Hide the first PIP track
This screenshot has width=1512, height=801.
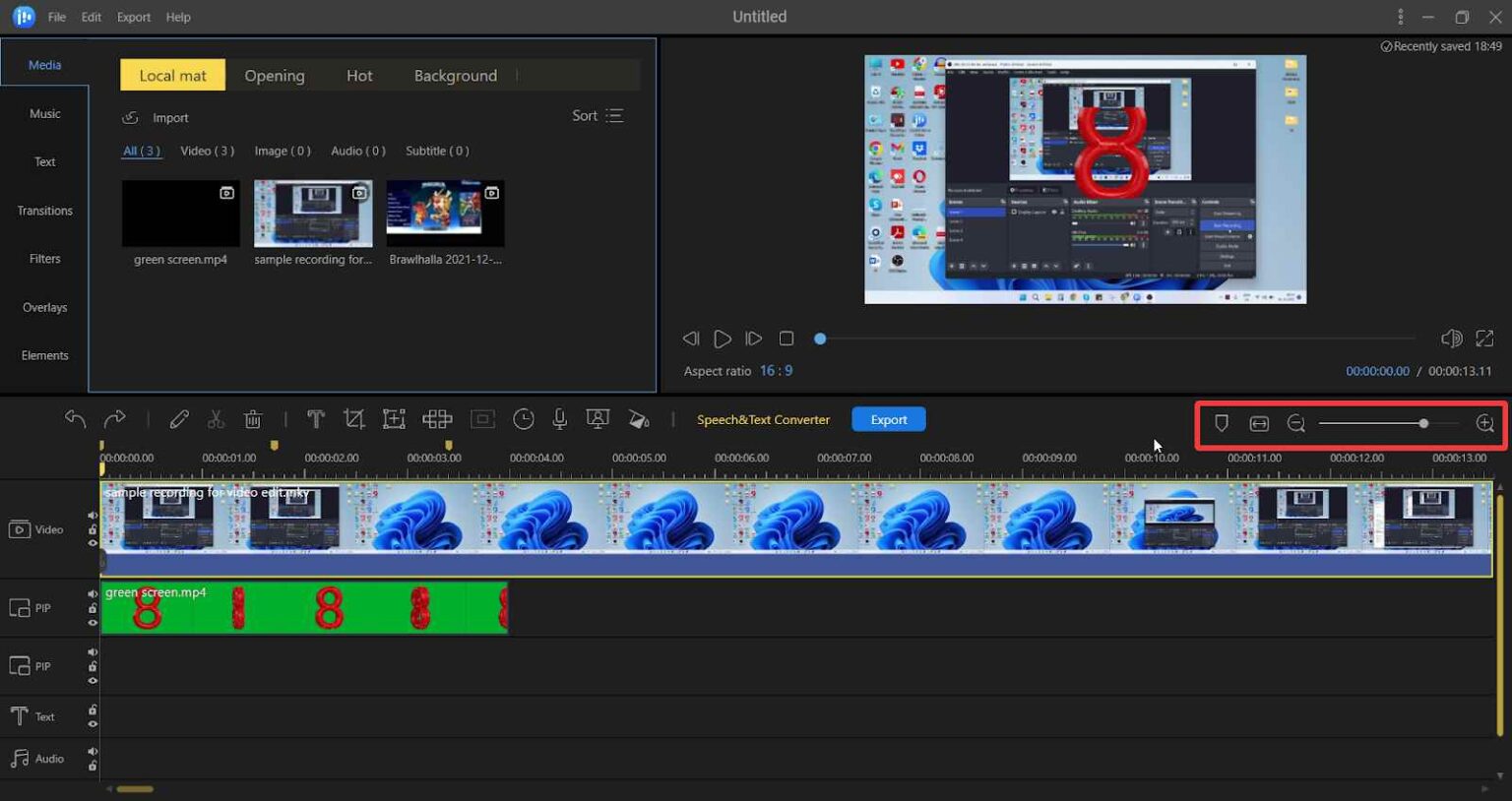[x=93, y=622]
